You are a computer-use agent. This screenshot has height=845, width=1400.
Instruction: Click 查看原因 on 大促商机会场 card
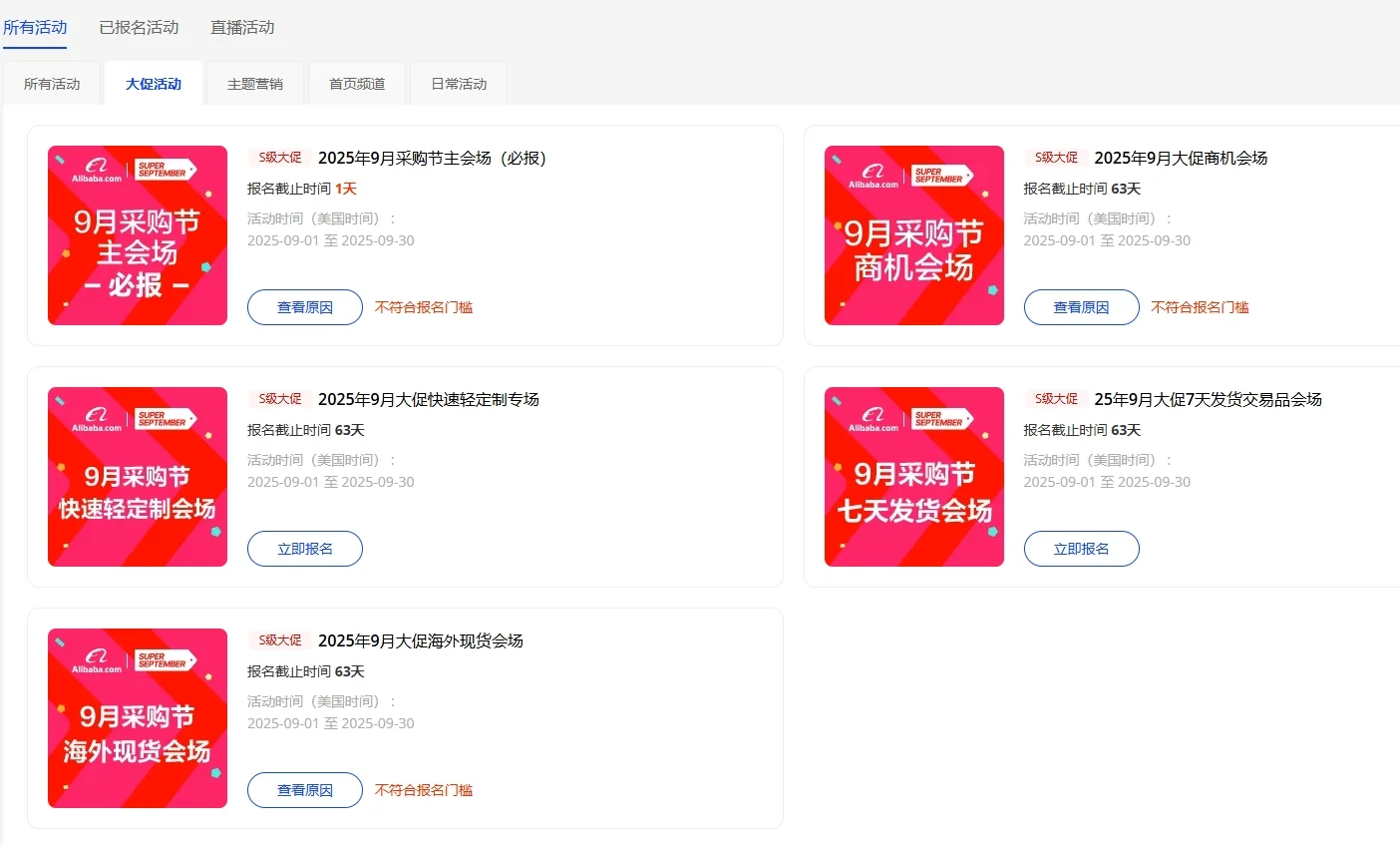pos(1081,307)
